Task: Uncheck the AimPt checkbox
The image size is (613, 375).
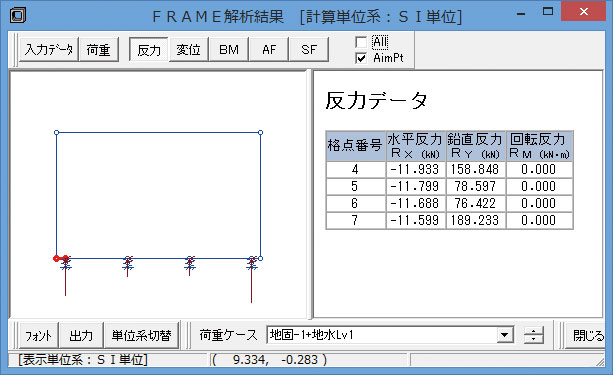Action: 361,58
